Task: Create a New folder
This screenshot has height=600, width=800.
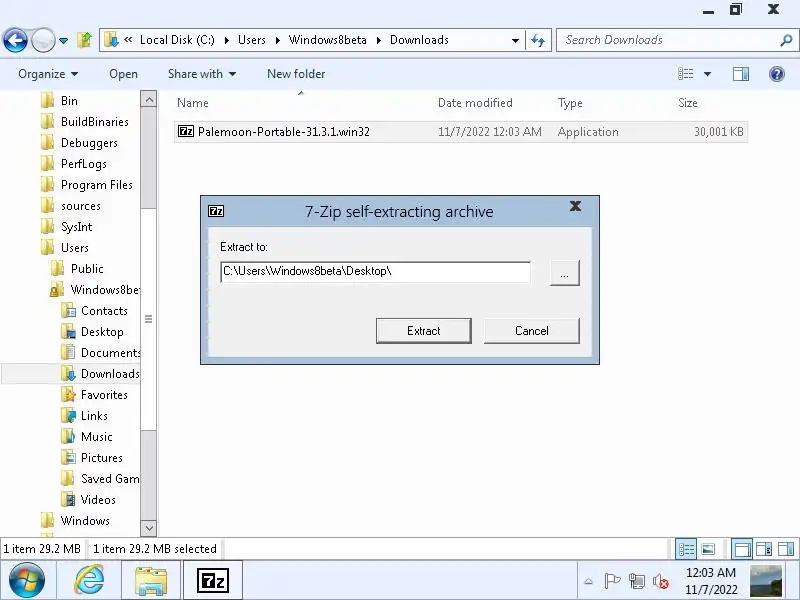Action: [296, 74]
